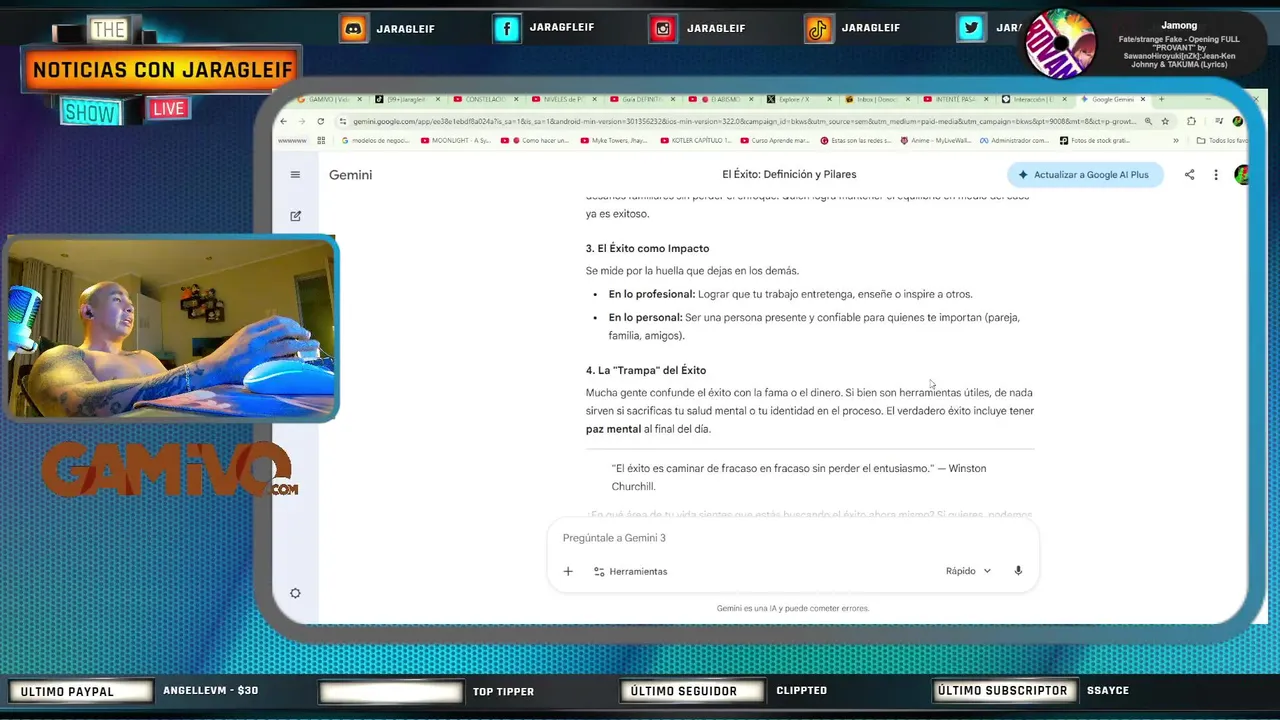Open Chrome profile avatar in toolbar
The width and height of the screenshot is (1280, 720).
click(1237, 121)
